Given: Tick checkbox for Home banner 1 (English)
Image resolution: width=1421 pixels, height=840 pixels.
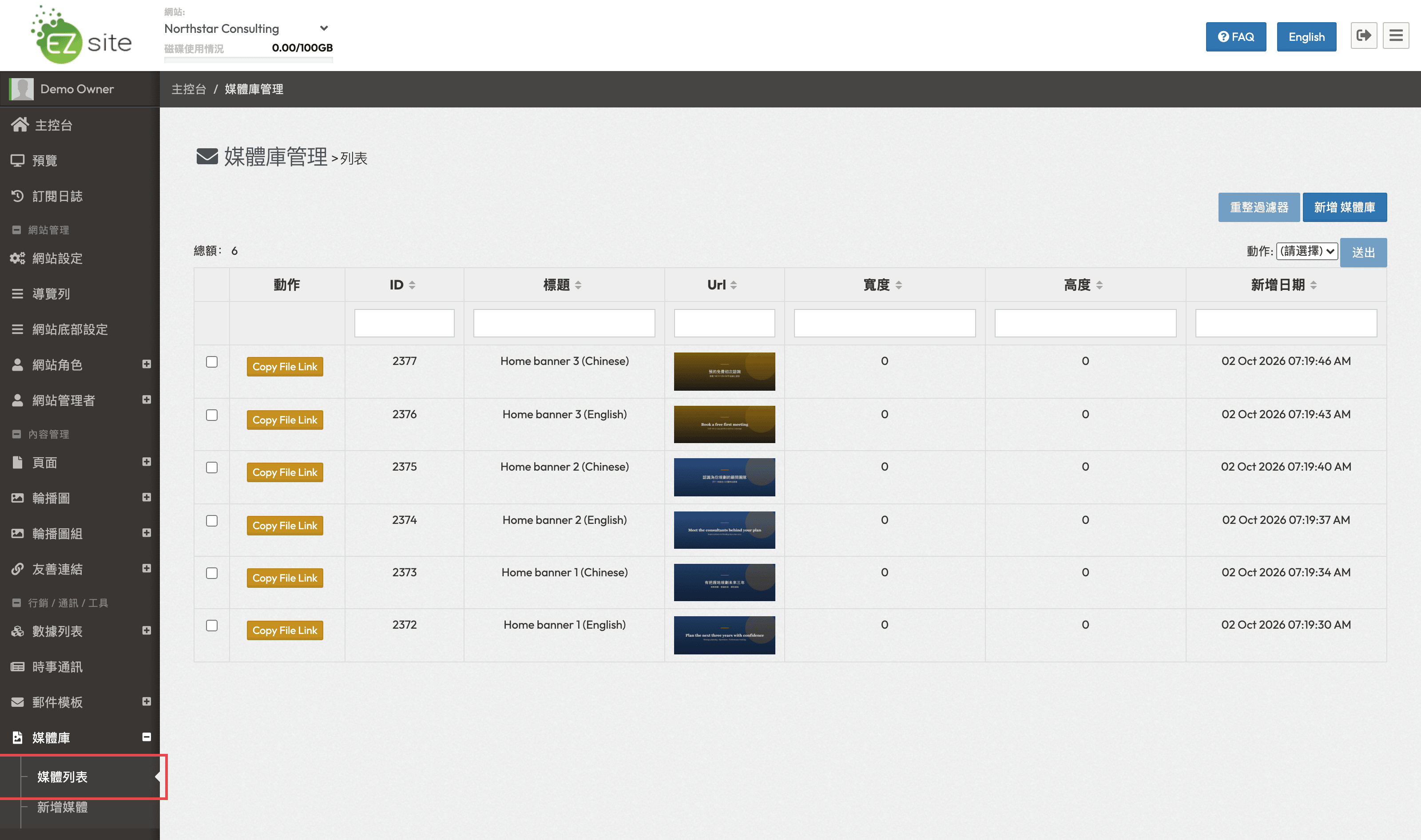Looking at the screenshot, I should [x=212, y=626].
